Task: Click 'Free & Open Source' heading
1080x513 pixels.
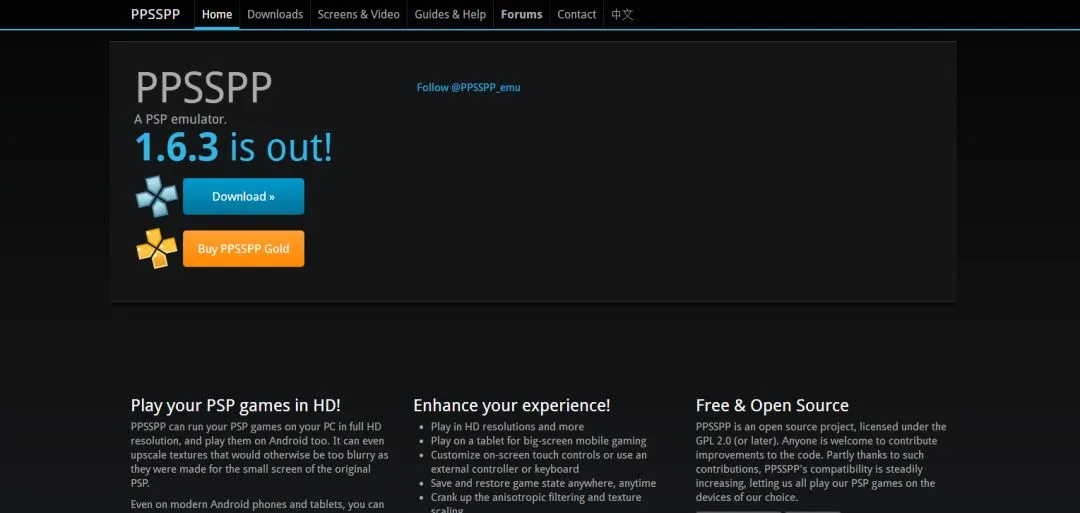Action: click(x=772, y=406)
